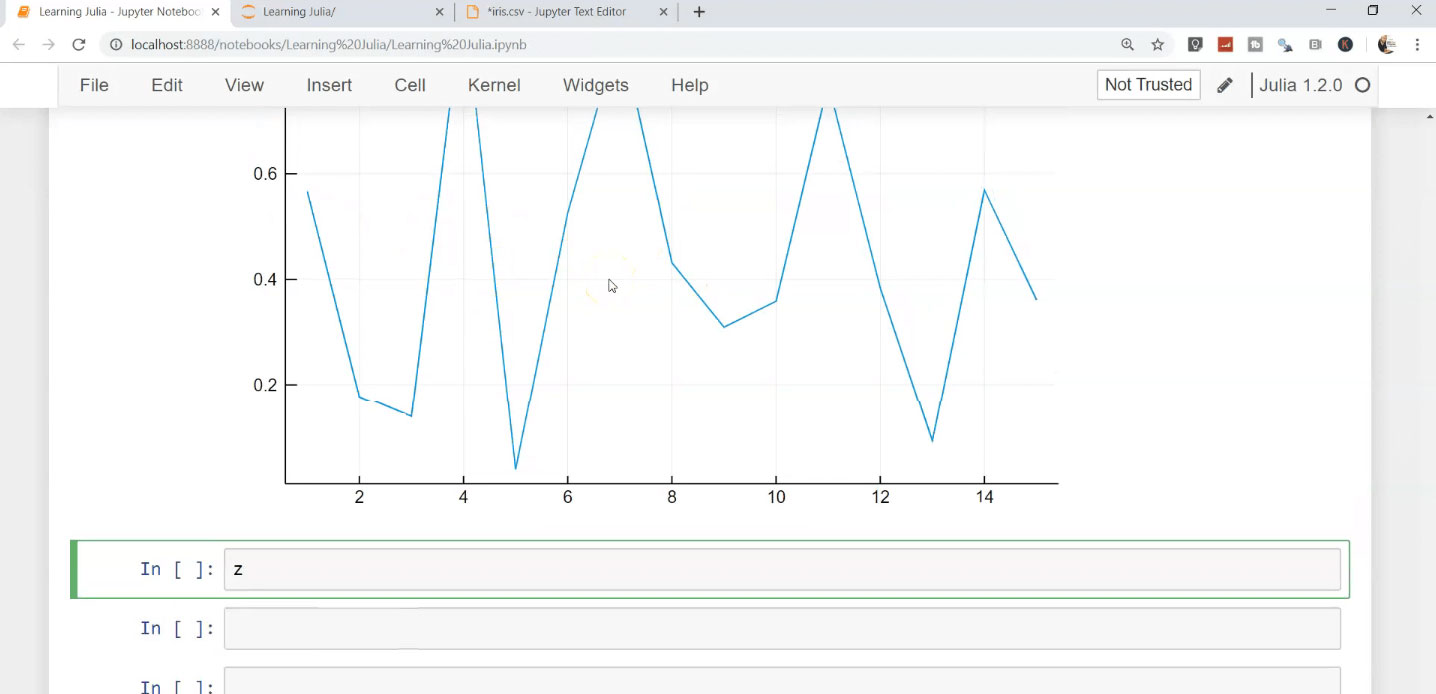
Task: Open Chrome's three-dot menu
Action: (x=1417, y=45)
